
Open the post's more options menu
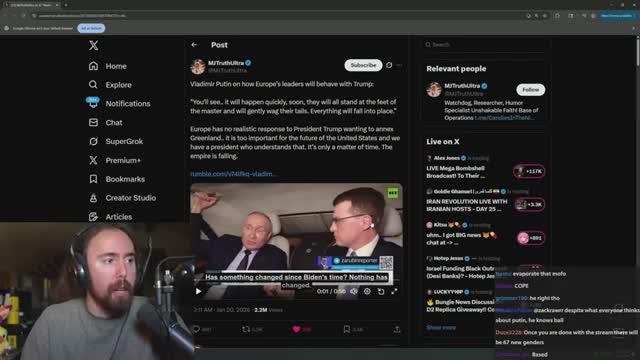pos(399,65)
